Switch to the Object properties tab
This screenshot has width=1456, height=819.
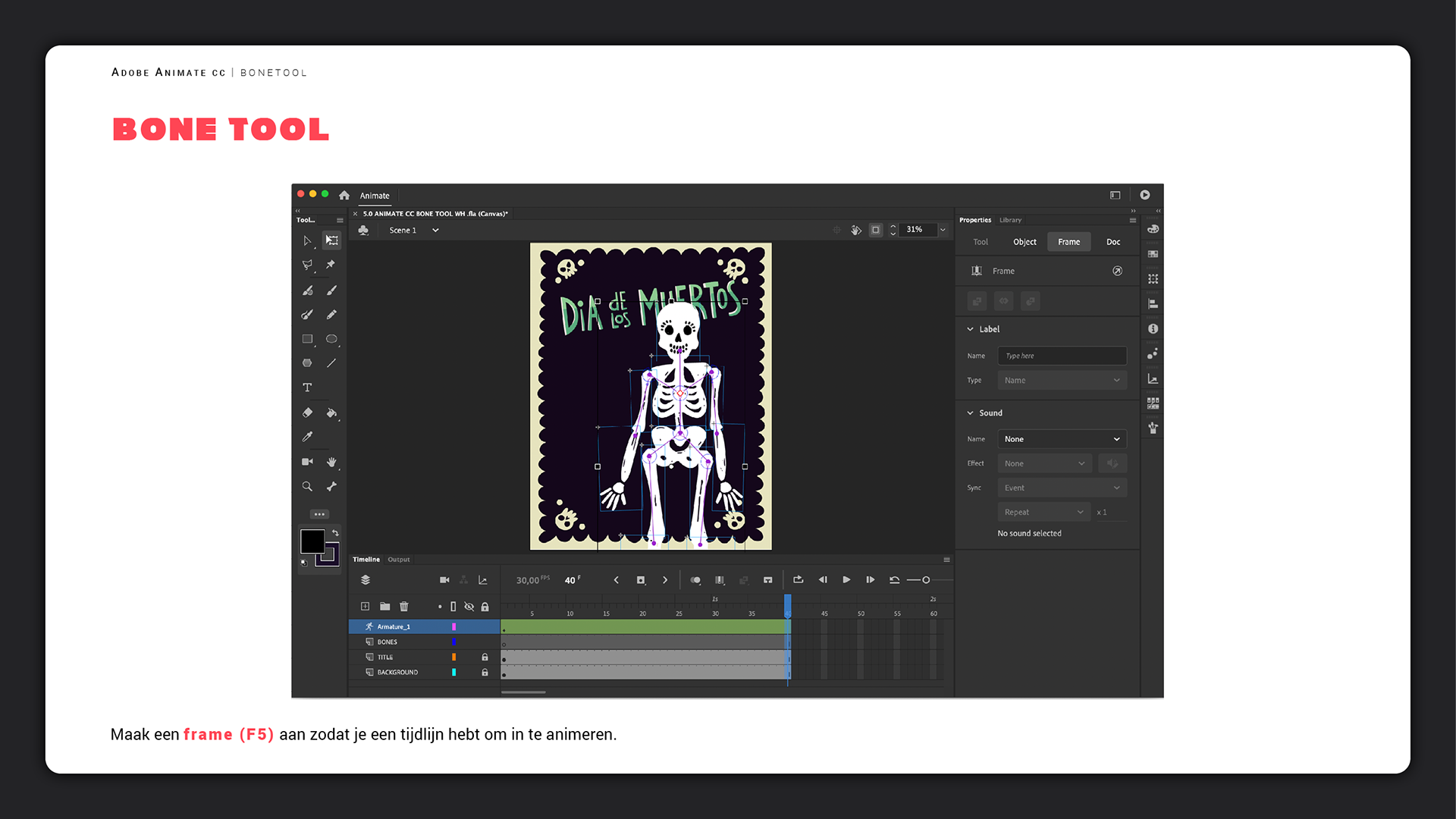1025,242
